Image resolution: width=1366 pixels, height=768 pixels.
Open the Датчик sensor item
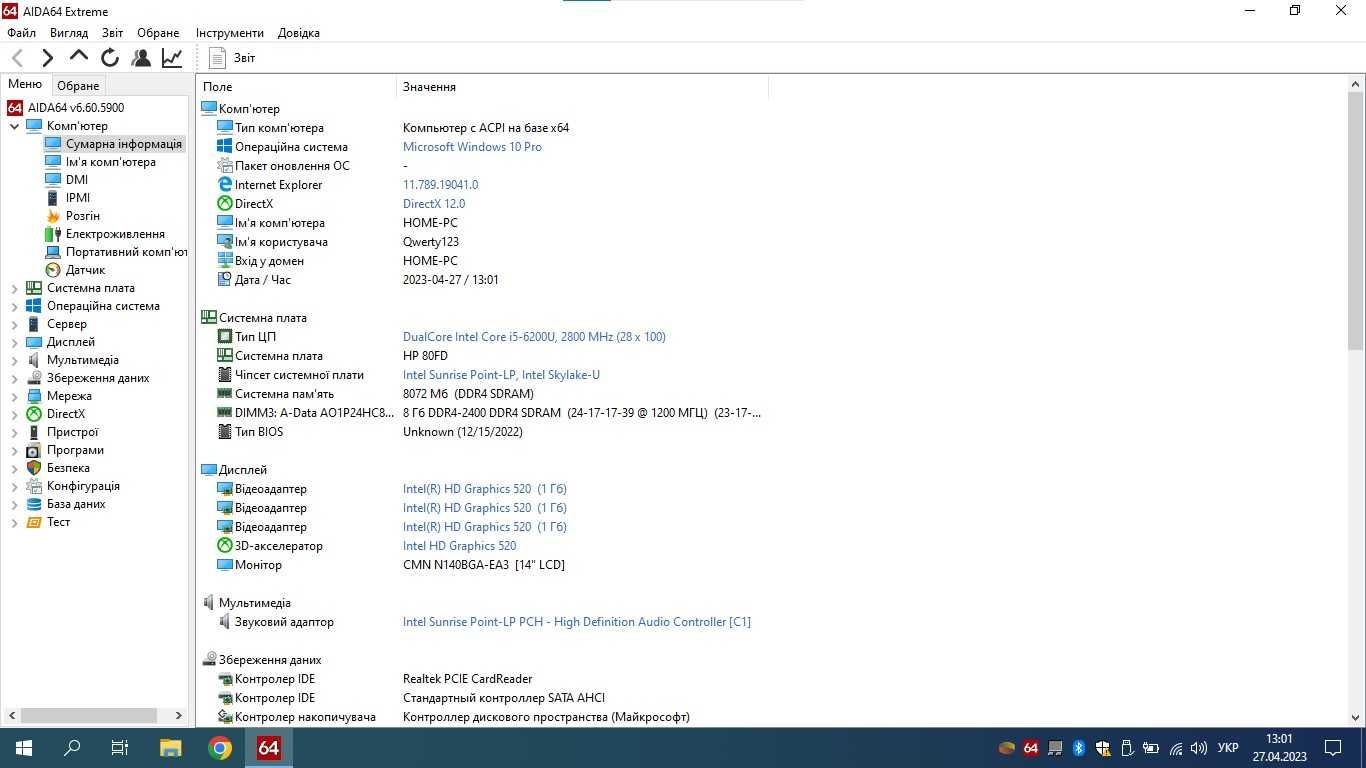click(x=85, y=270)
